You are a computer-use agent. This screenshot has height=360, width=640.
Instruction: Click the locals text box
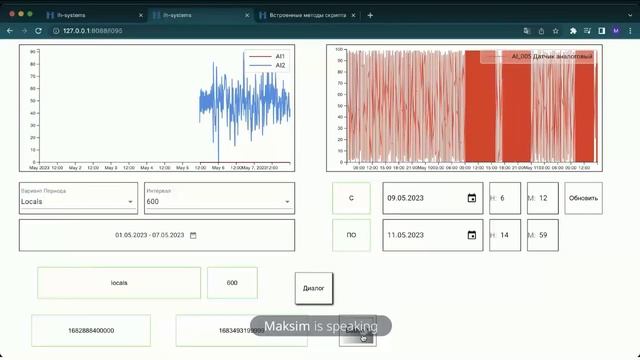(119, 283)
